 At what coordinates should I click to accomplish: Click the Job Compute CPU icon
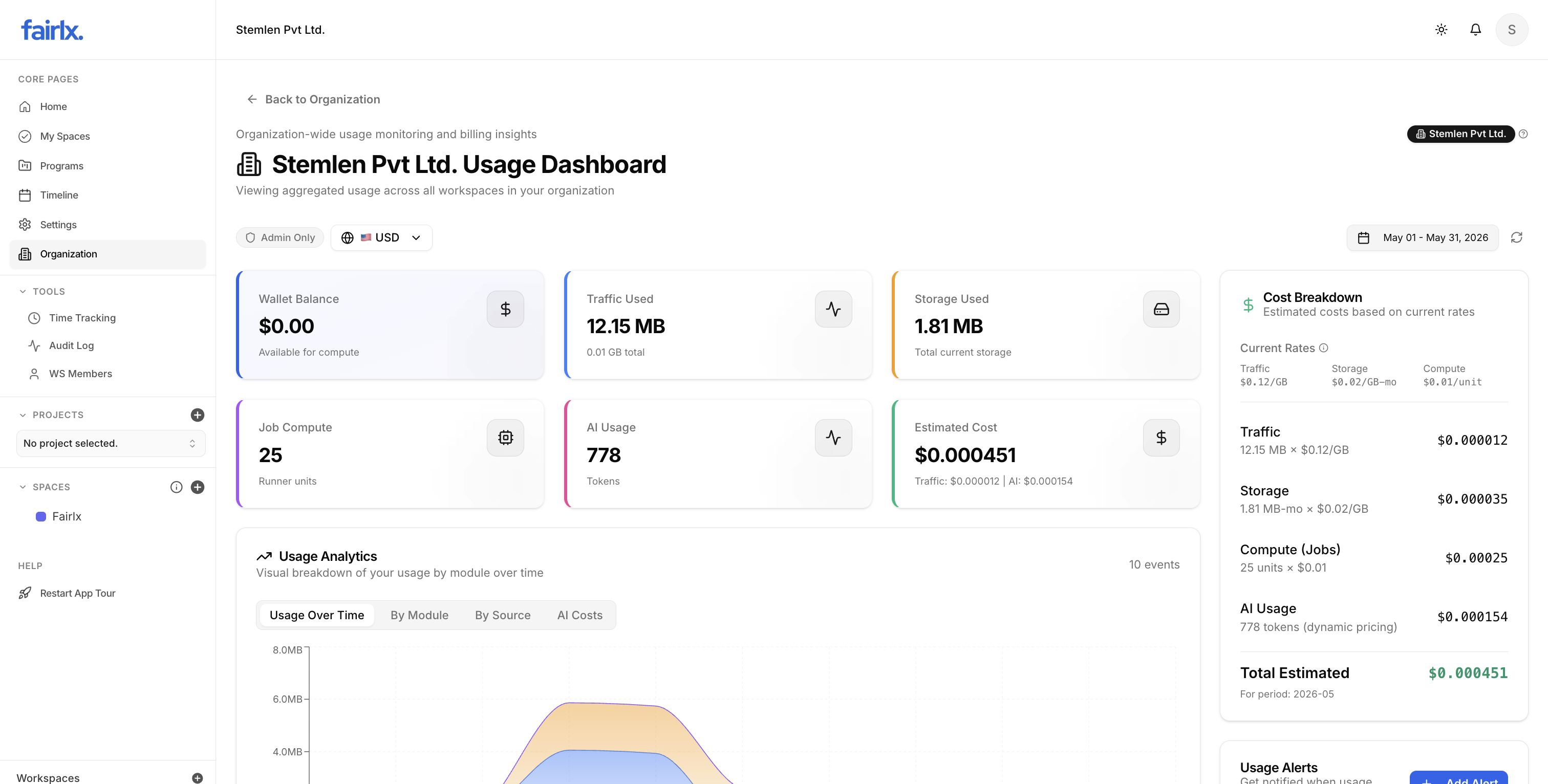click(x=505, y=438)
